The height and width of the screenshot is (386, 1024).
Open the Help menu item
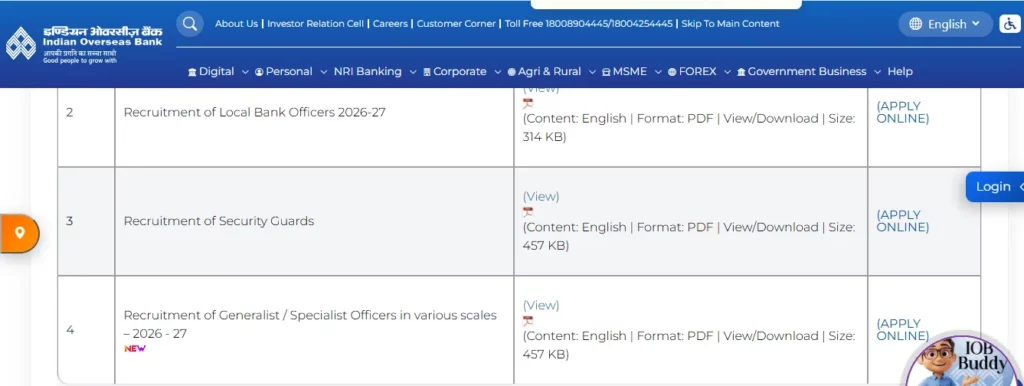click(x=900, y=71)
